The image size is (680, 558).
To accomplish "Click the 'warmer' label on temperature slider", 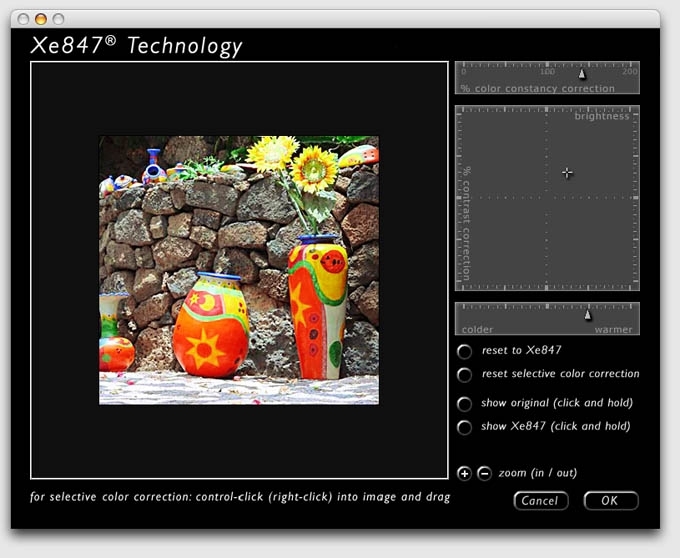I will (x=613, y=330).
